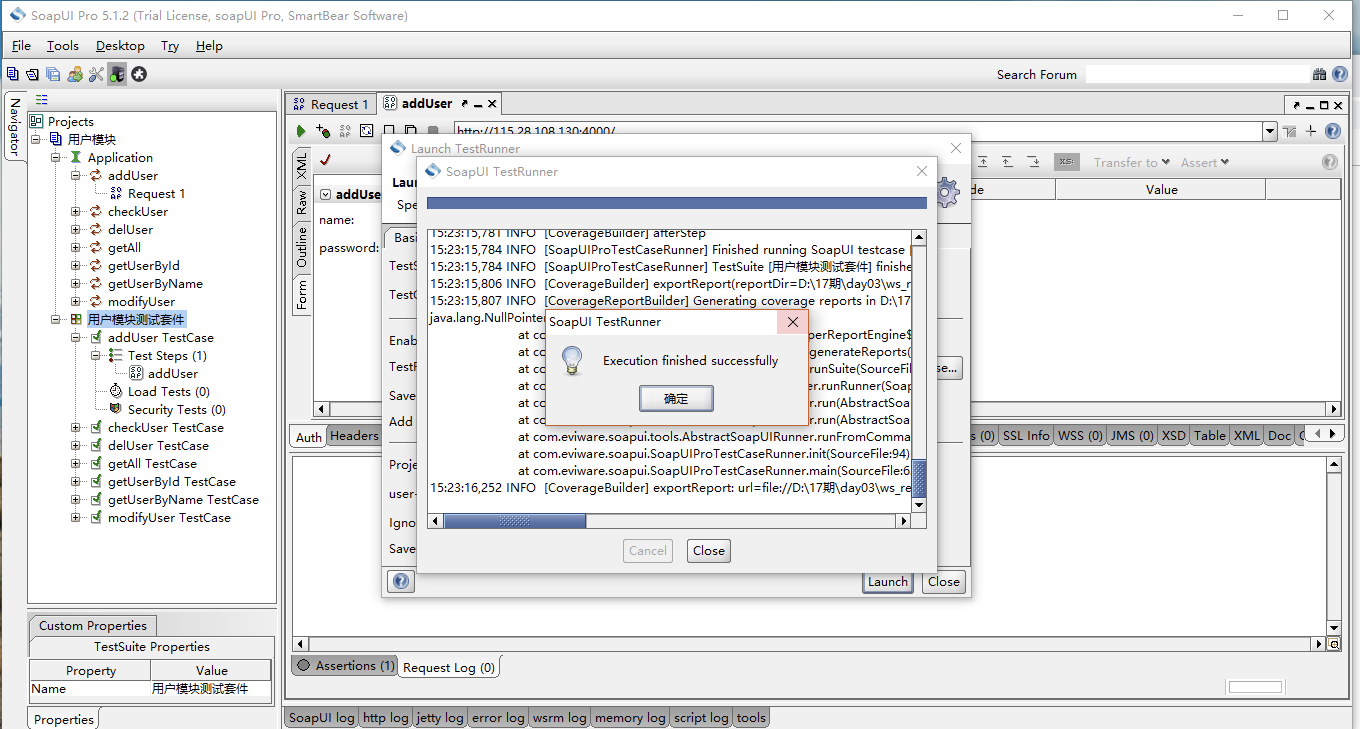Collapse the 用户模块 project node
This screenshot has height=729, width=1360.
(x=36, y=139)
